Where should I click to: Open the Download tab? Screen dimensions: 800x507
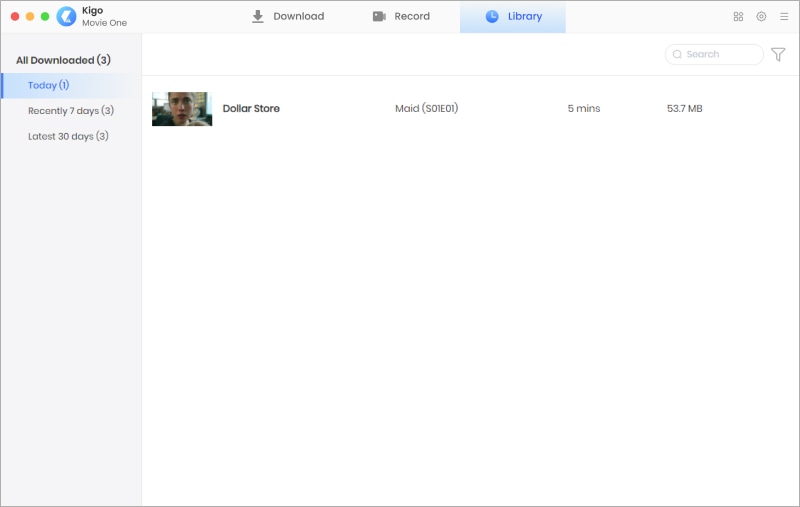tap(288, 16)
